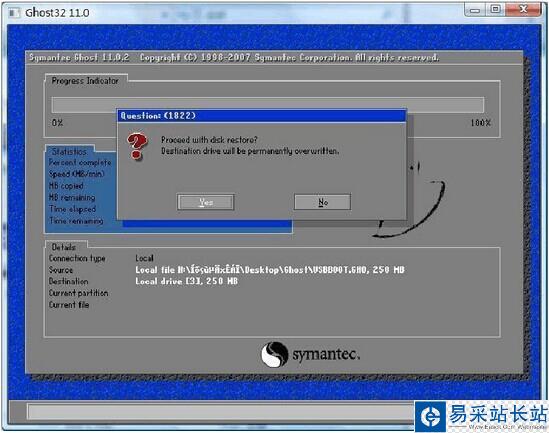Click the Question: (1822) dialog title bar

click(262, 116)
